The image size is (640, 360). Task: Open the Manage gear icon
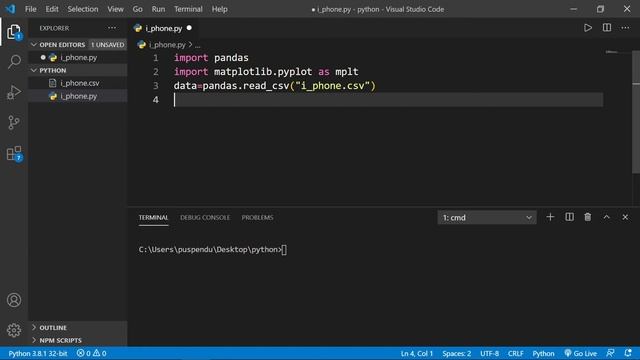[x=14, y=330]
